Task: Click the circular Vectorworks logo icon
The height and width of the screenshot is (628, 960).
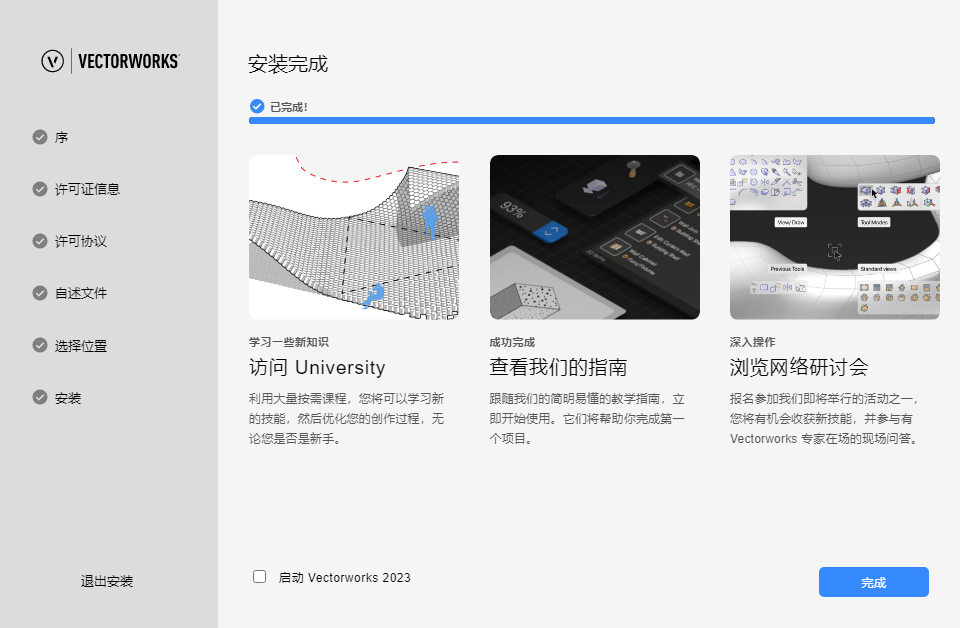Action: pos(51,61)
